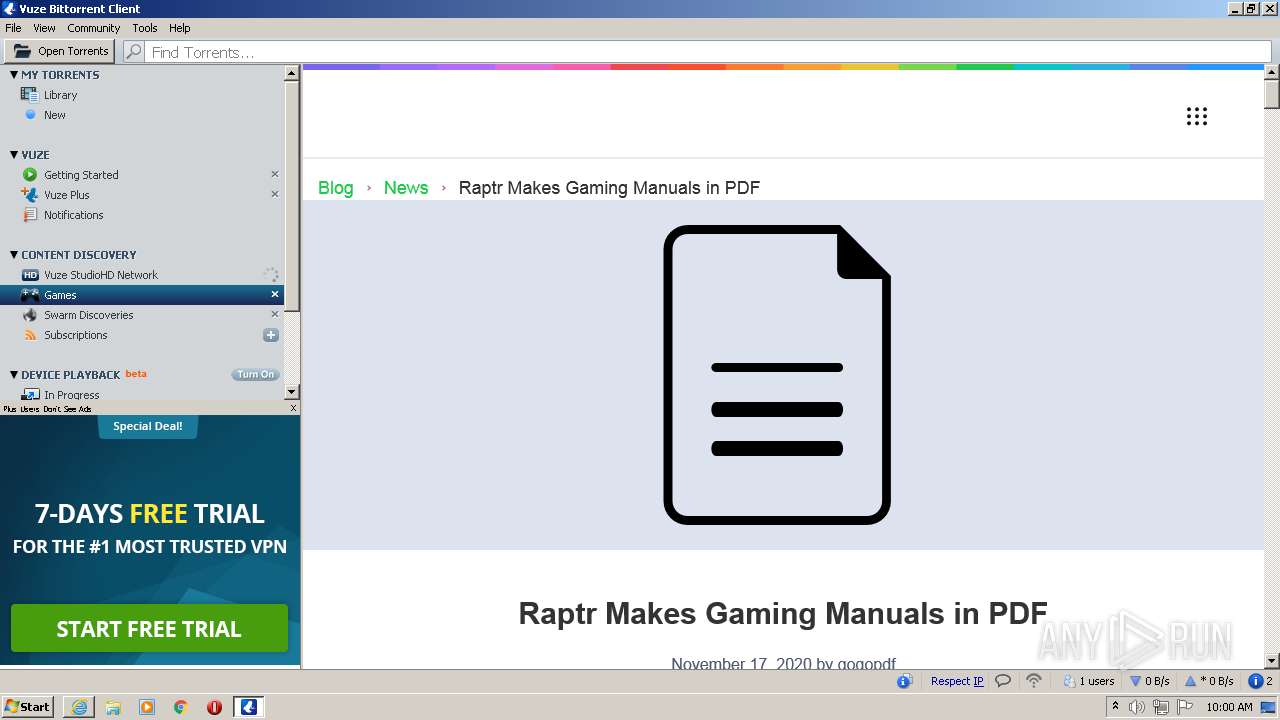The image size is (1280, 720).
Task: Open the View menu
Action: (44, 28)
